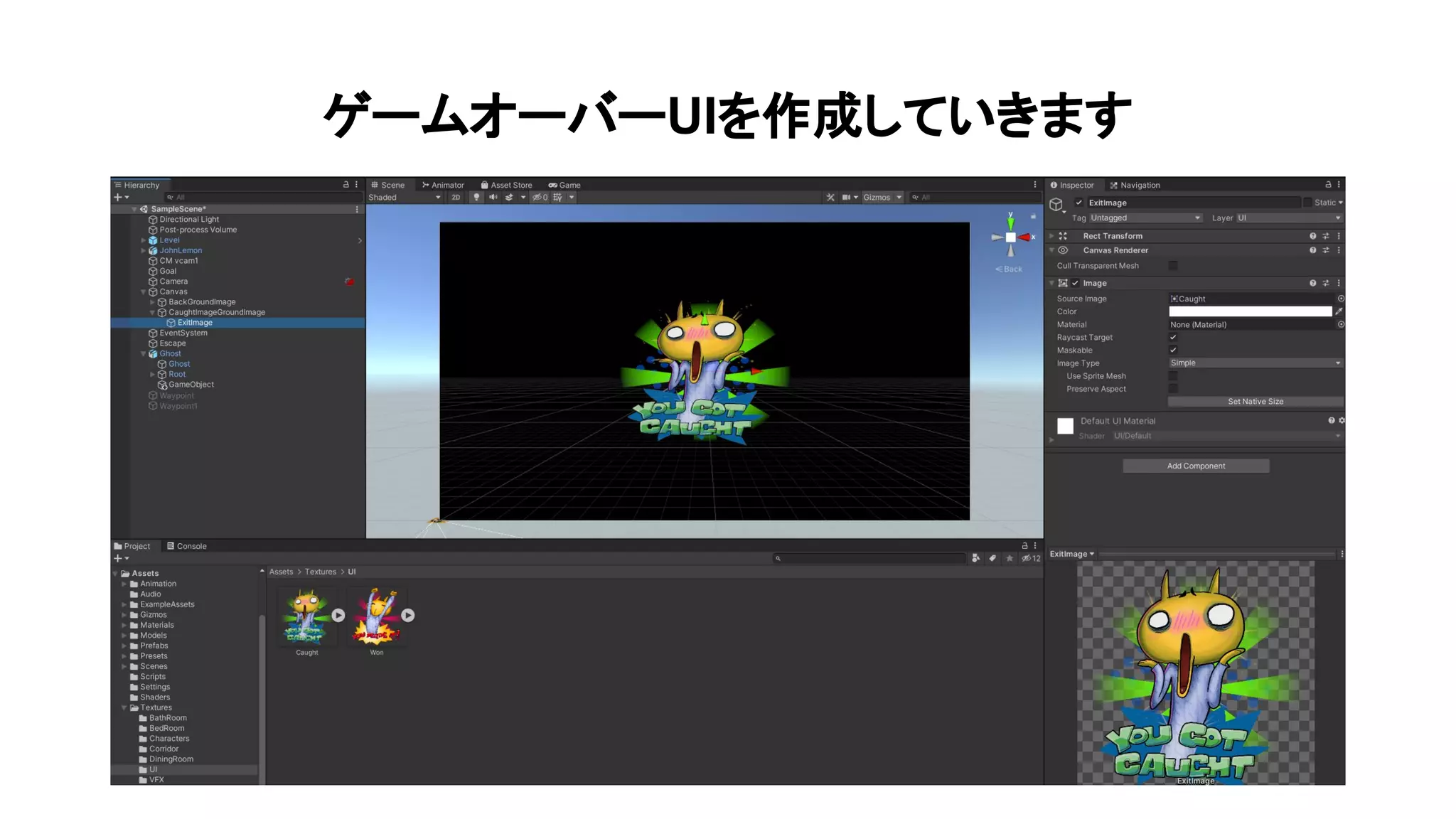The image size is (1456, 819).
Task: Toggle scene audio speaker icon
Action: point(493,198)
